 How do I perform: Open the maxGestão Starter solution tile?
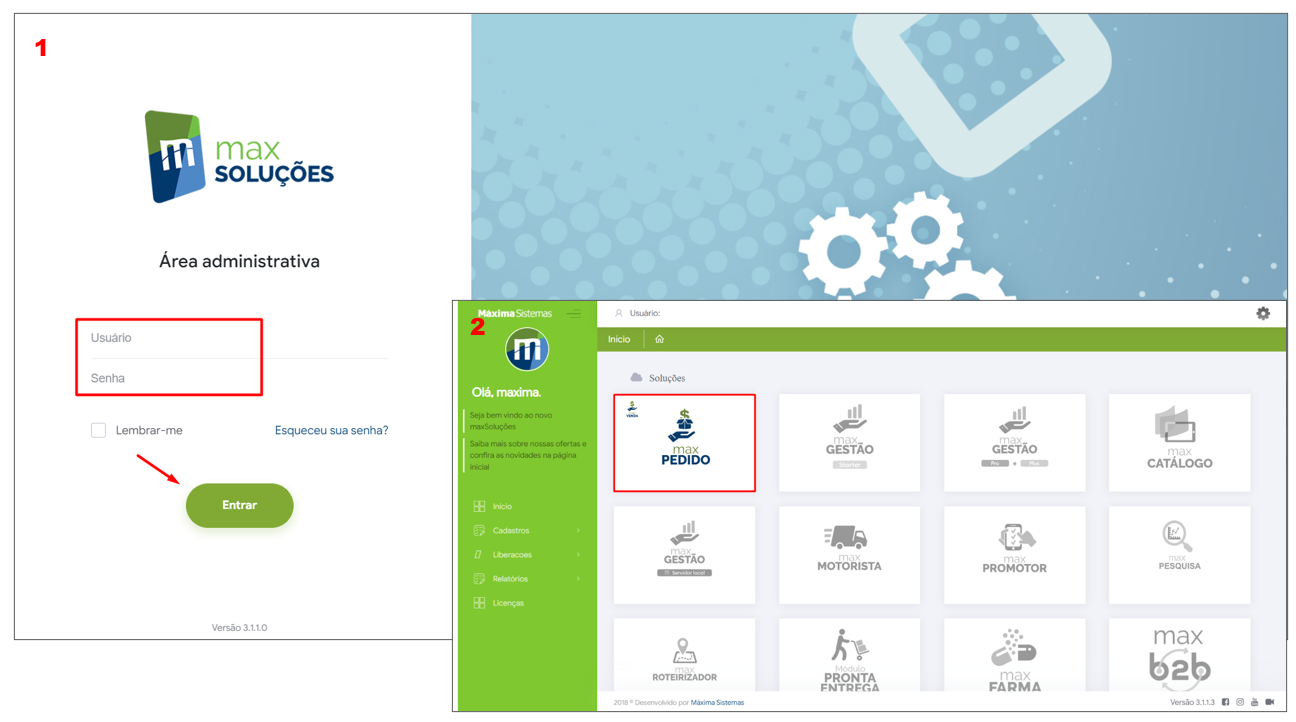849,442
